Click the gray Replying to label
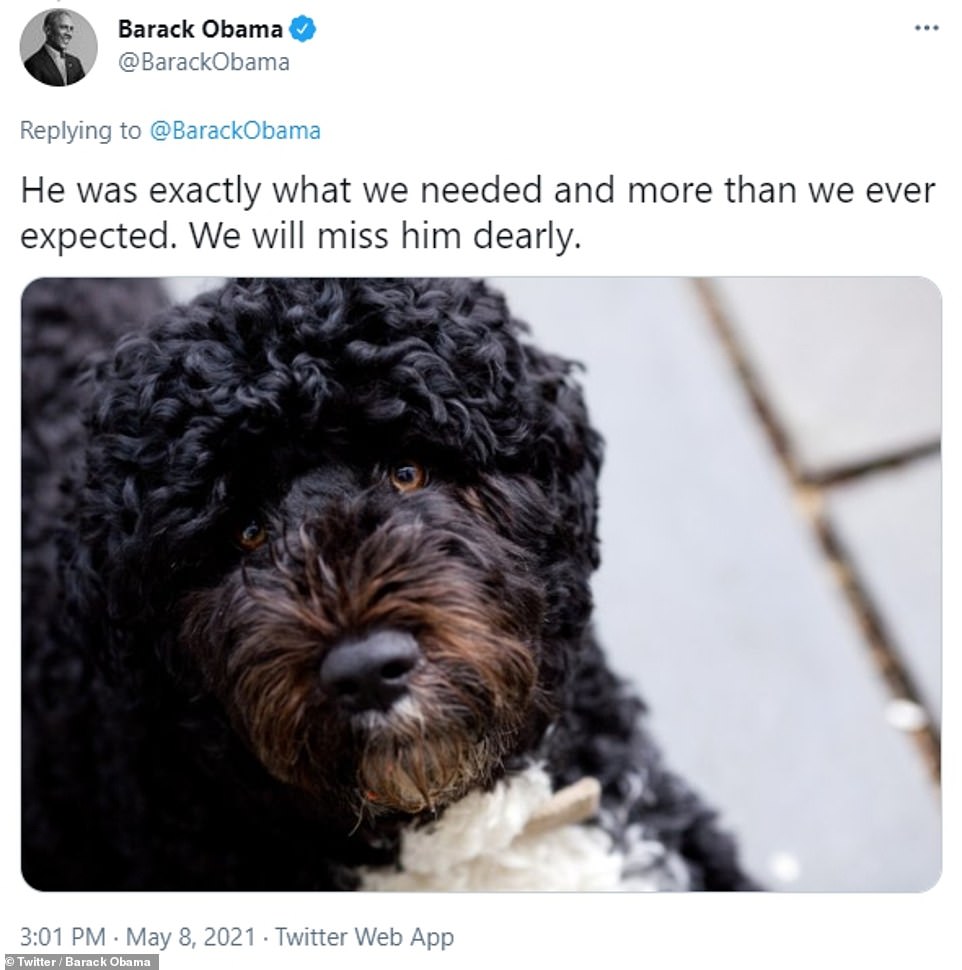 (x=80, y=131)
